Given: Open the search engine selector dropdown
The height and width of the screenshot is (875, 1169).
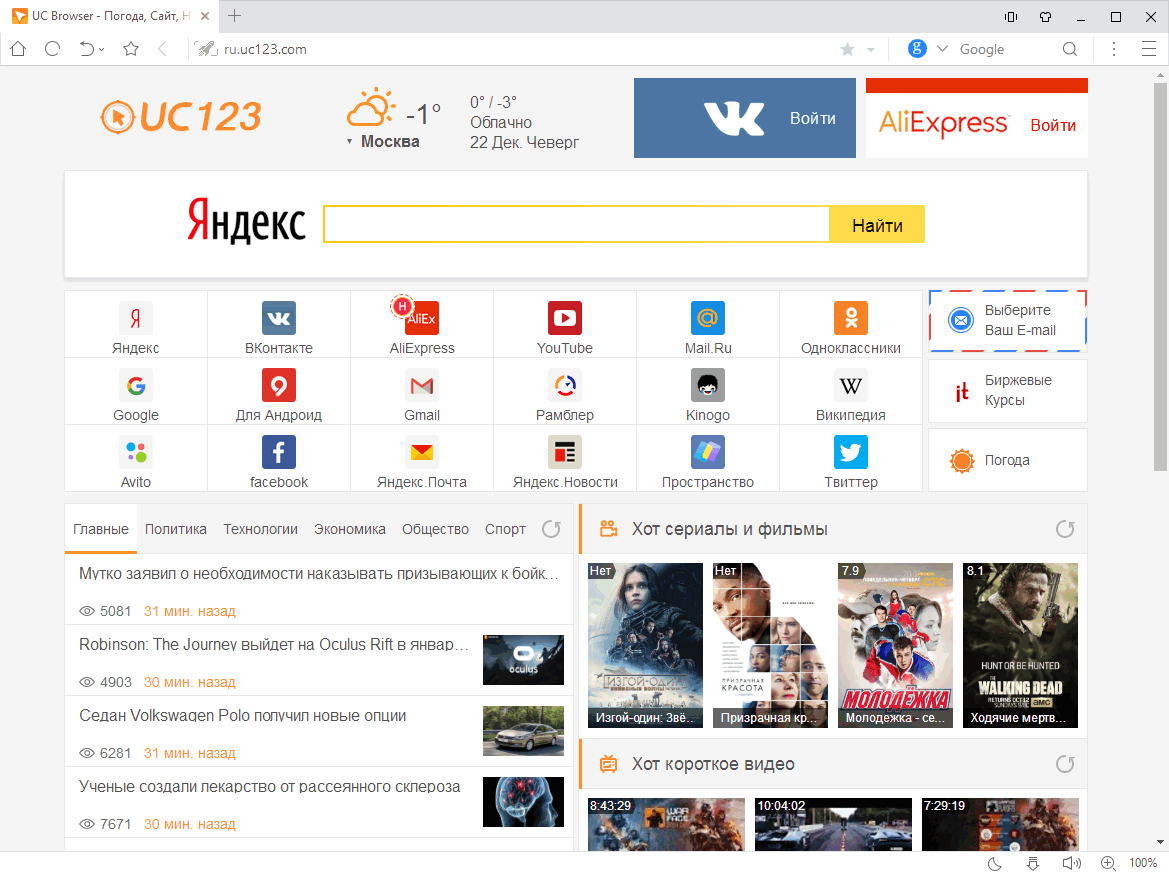Looking at the screenshot, I should click(942, 49).
